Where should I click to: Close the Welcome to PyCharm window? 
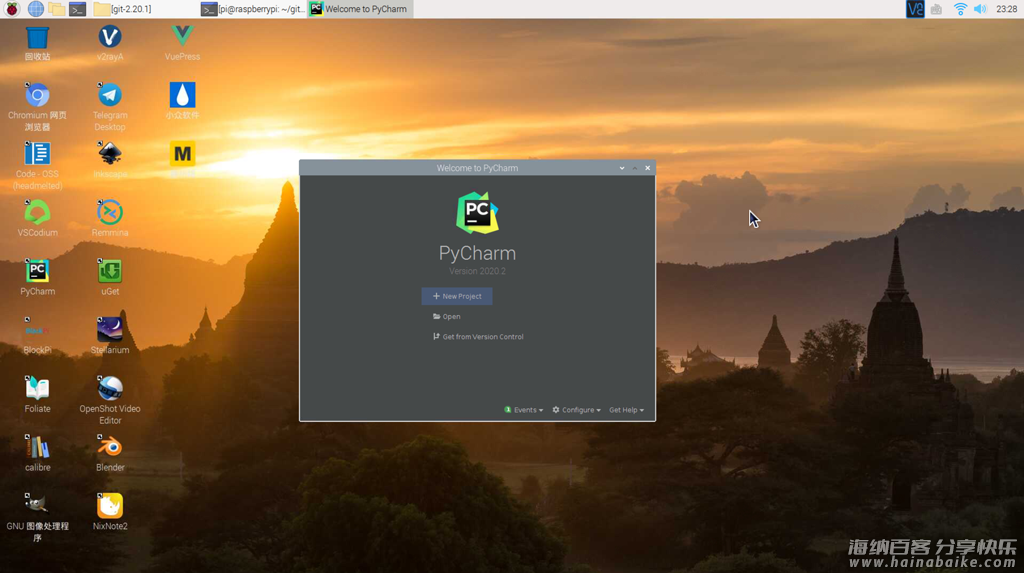(648, 168)
